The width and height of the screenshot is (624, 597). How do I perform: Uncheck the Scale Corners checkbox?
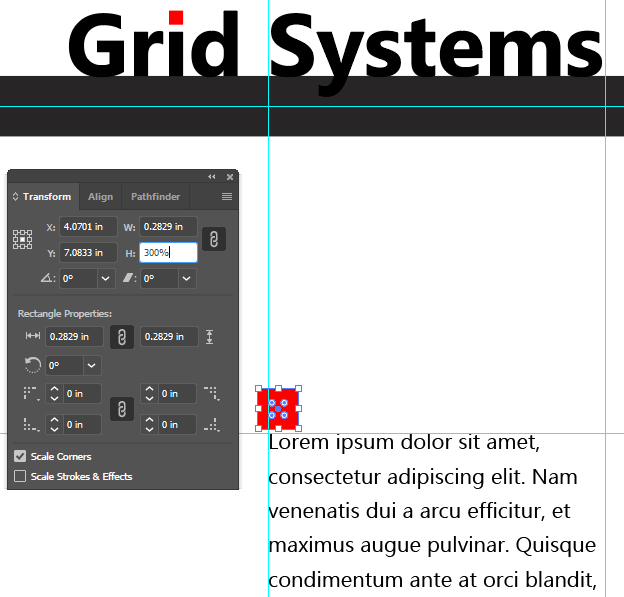click(x=20, y=457)
